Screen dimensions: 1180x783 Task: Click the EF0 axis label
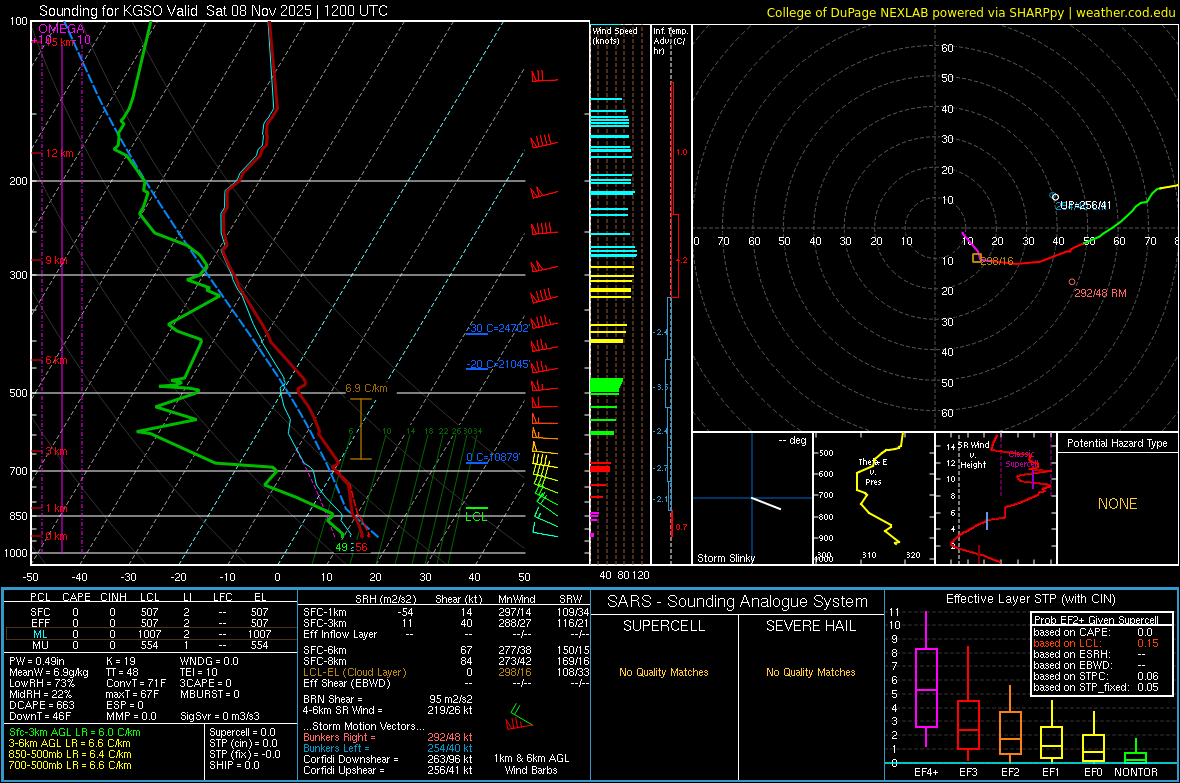point(1093,772)
